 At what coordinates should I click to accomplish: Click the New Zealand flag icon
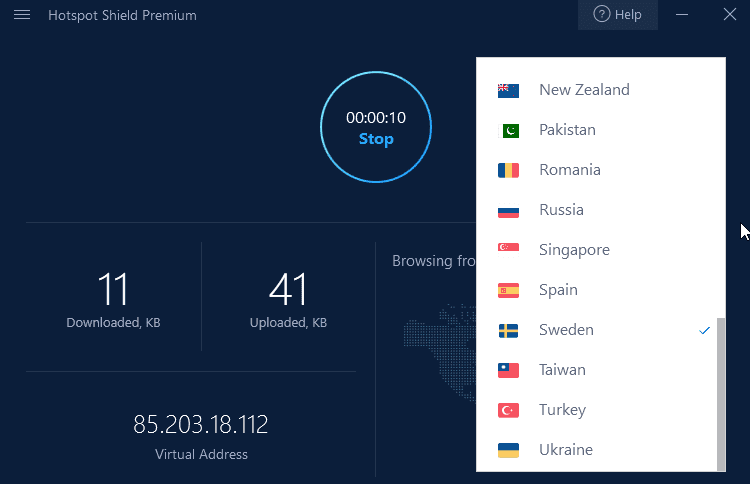508,90
